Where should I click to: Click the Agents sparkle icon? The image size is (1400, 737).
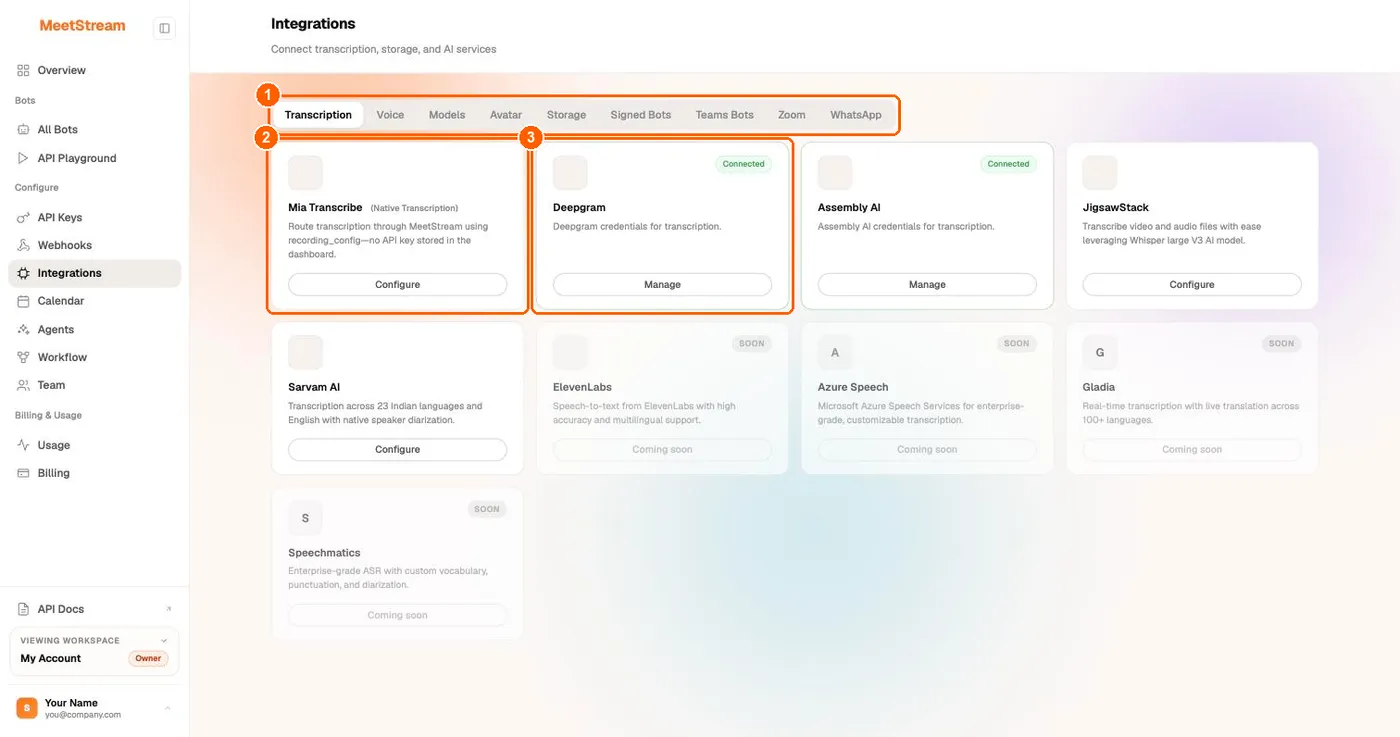pyautogui.click(x=23, y=329)
